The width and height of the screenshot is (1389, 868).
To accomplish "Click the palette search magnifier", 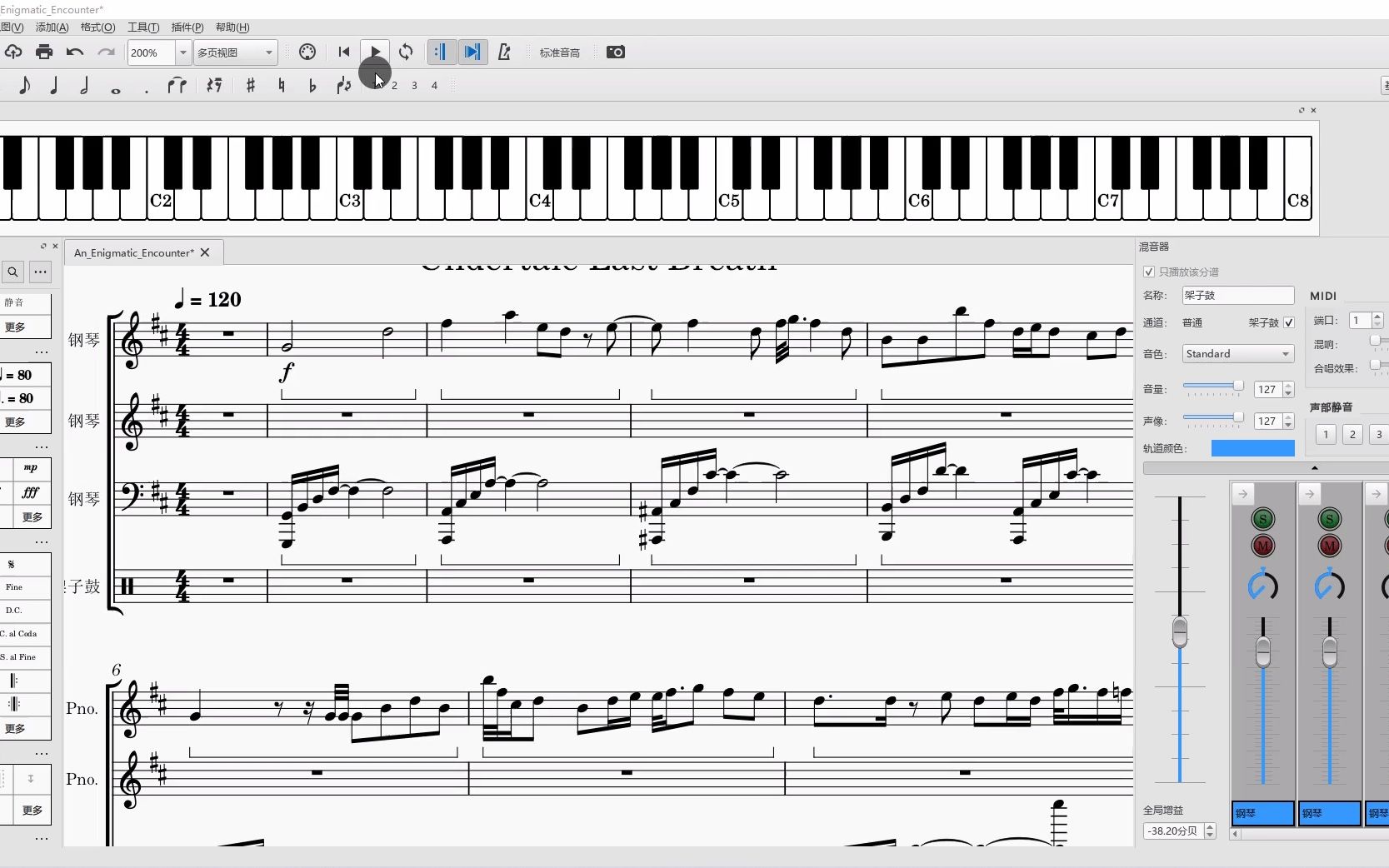I will tap(12, 272).
